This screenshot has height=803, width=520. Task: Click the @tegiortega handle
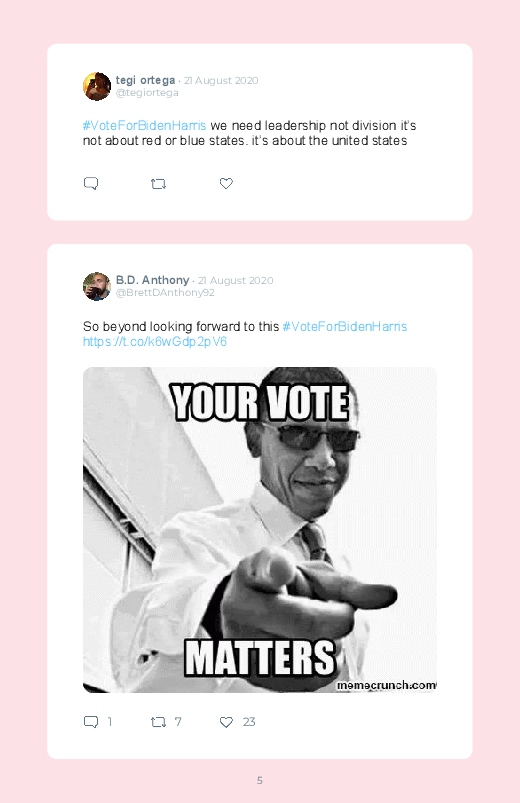(x=147, y=93)
